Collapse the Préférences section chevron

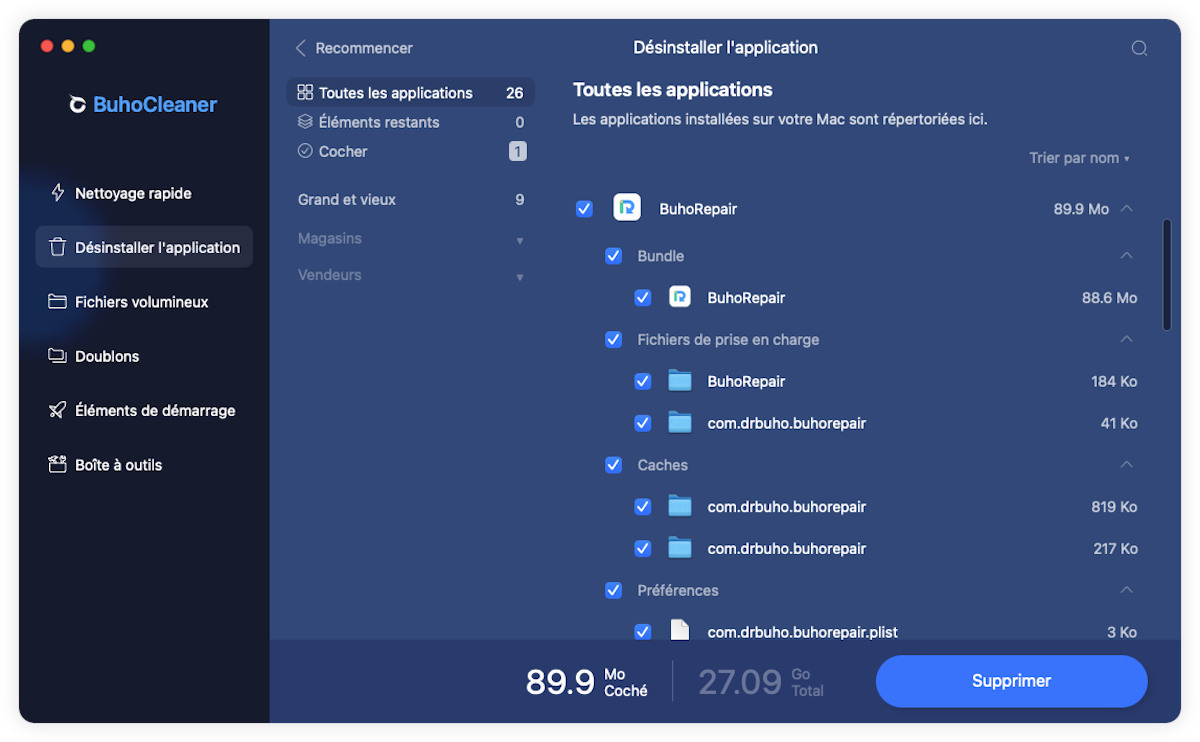click(1127, 590)
